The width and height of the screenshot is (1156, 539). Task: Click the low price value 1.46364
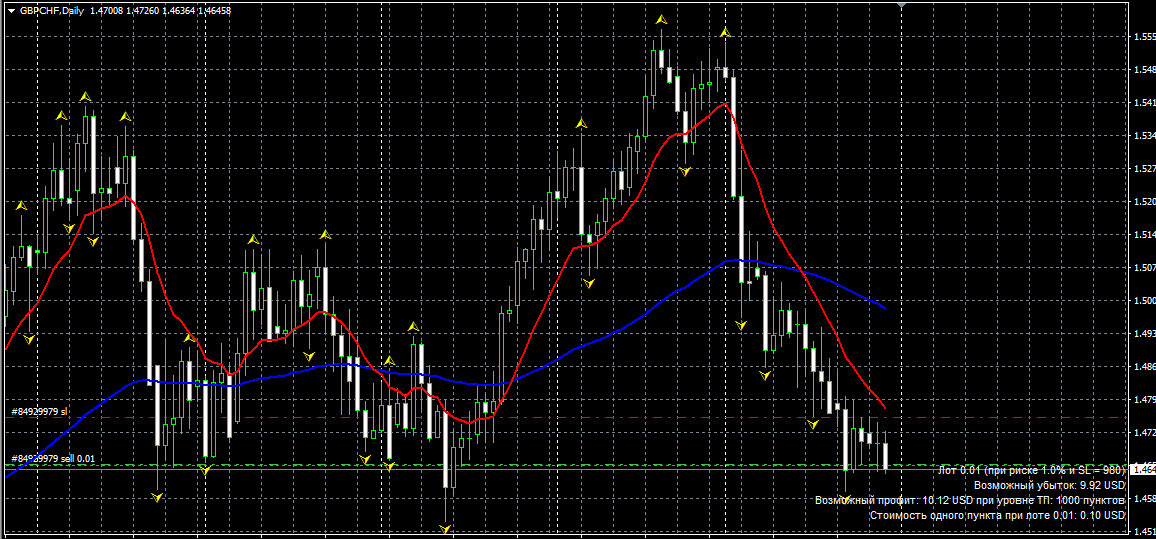pos(177,12)
